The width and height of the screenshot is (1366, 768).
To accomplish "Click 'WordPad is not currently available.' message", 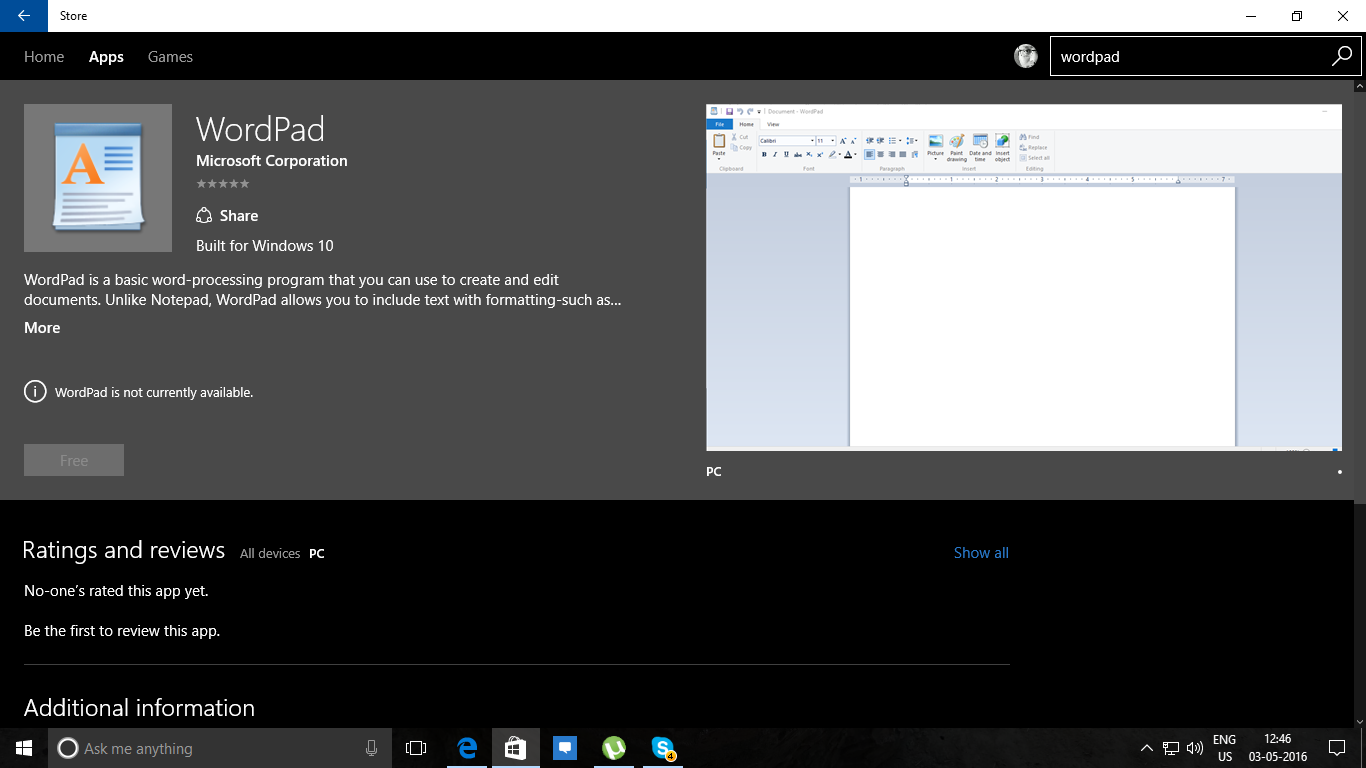I will click(154, 393).
